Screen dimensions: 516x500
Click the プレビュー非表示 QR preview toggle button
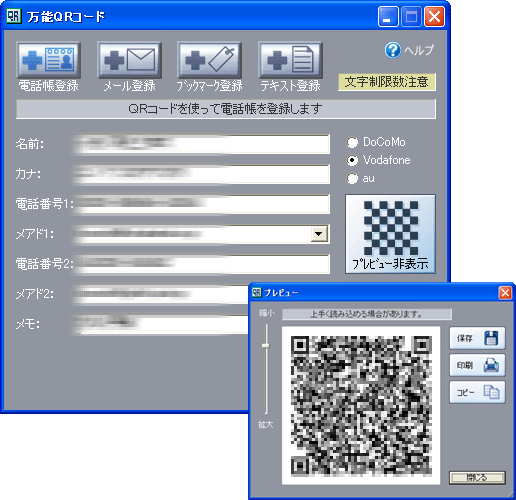pos(390,234)
